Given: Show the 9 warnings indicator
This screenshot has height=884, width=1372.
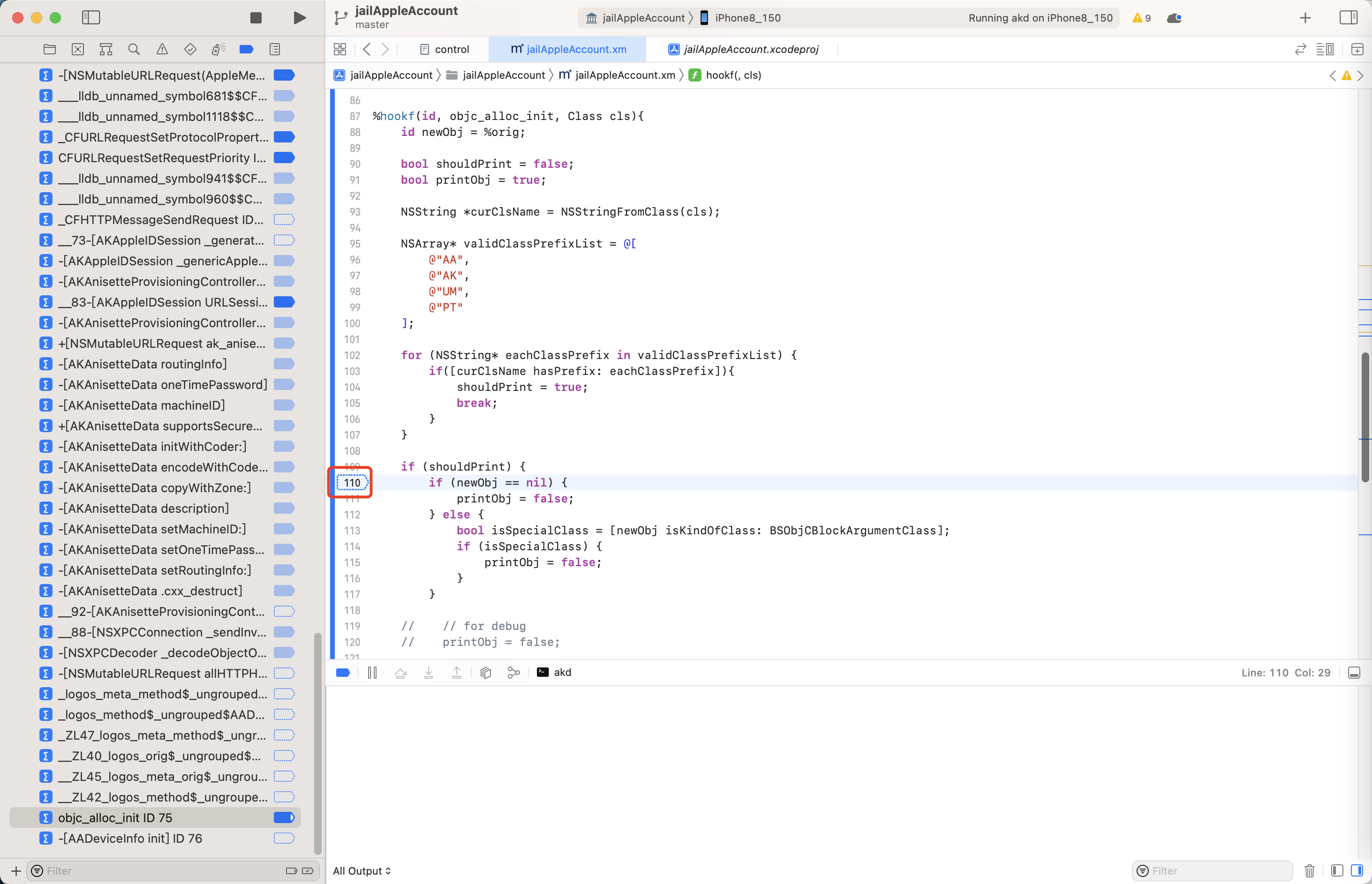Looking at the screenshot, I should [1142, 18].
